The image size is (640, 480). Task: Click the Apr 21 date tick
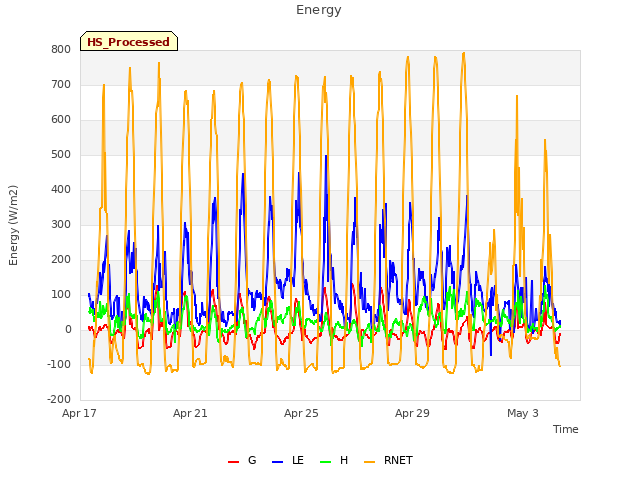click(x=190, y=413)
